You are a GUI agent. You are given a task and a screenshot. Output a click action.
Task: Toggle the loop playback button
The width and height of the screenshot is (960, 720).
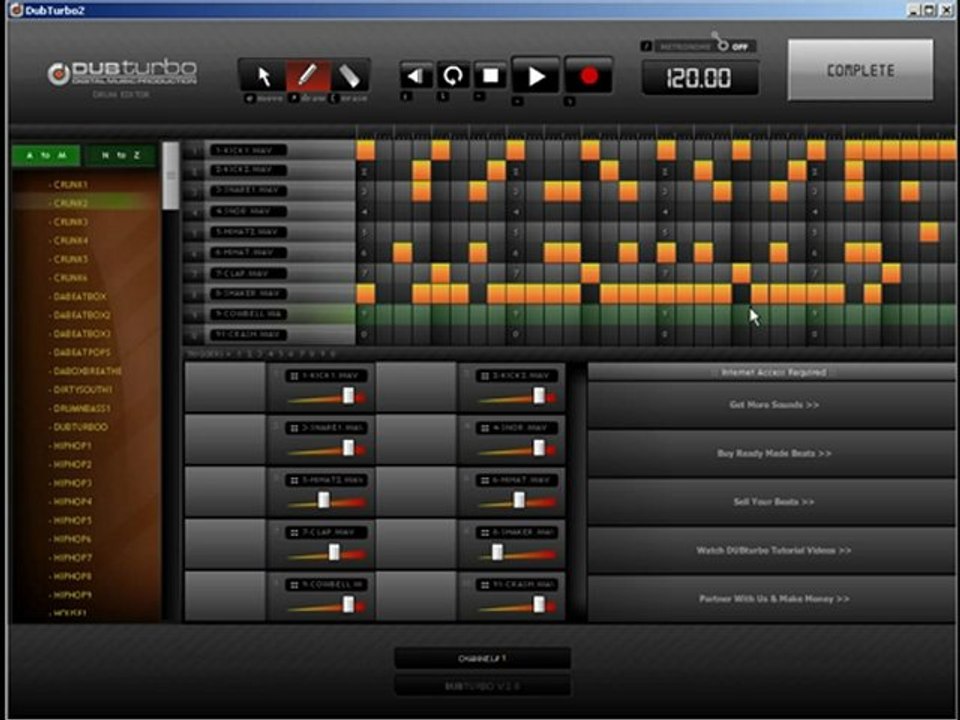453,76
